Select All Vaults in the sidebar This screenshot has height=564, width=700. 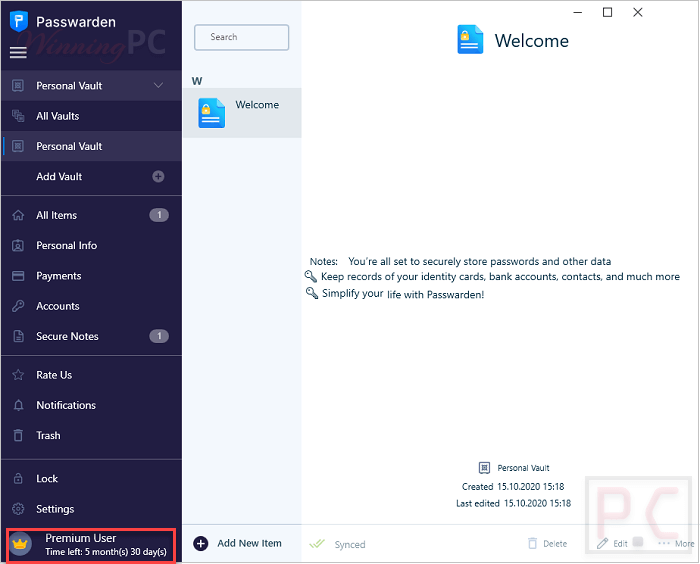coord(91,116)
